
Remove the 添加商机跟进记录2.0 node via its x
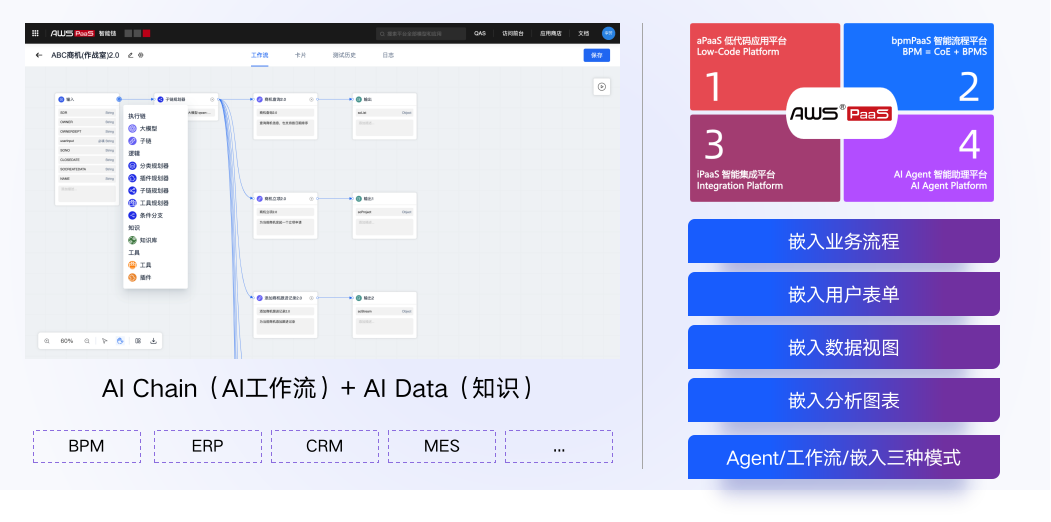[x=312, y=298]
